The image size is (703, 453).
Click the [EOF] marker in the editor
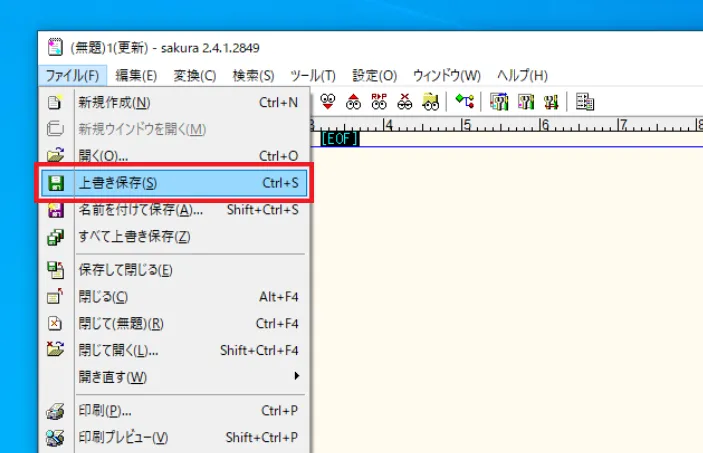339,139
